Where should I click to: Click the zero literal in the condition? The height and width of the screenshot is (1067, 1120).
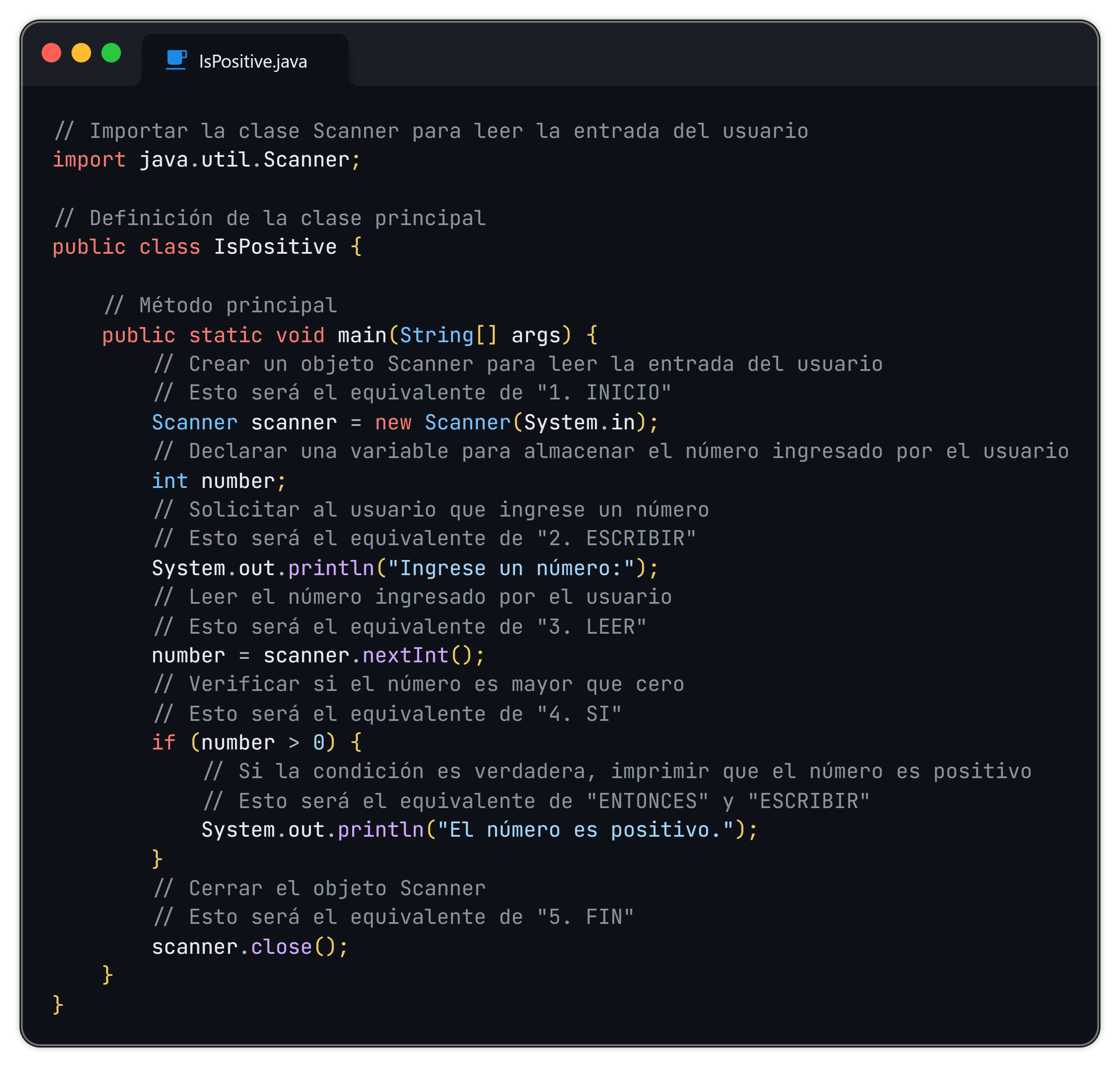319,743
